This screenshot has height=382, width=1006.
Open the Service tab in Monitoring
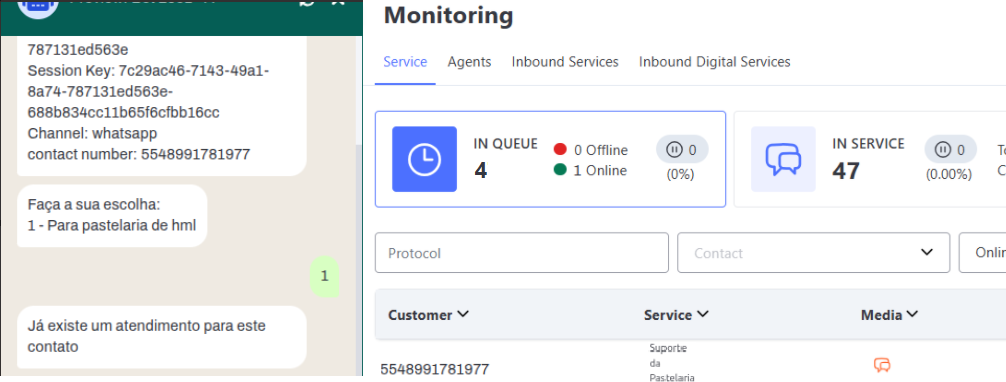click(x=405, y=62)
